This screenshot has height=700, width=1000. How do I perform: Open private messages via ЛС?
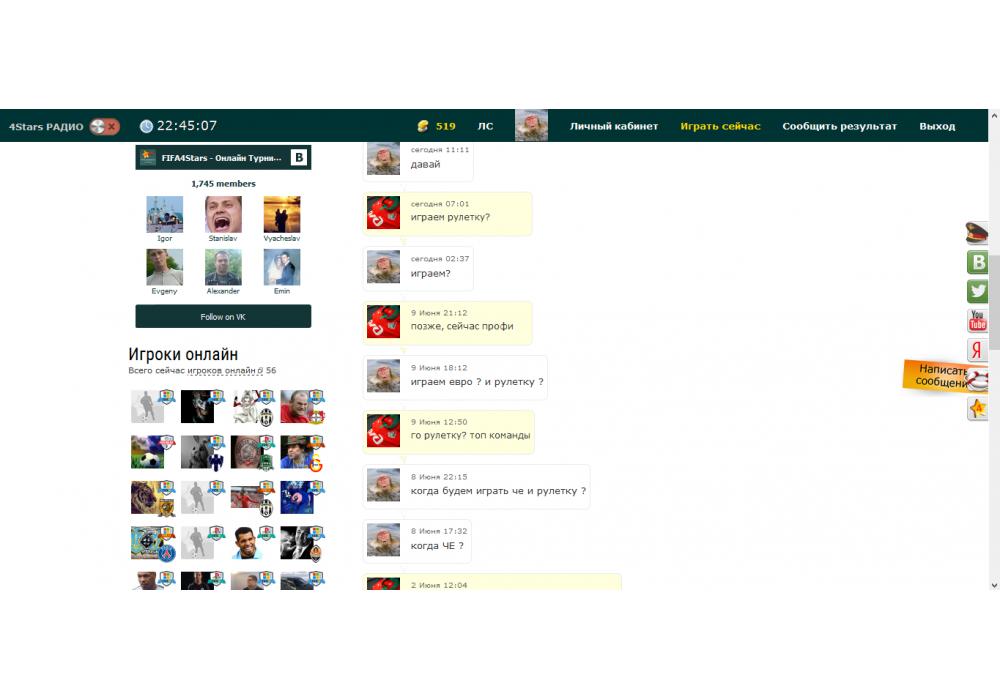485,126
